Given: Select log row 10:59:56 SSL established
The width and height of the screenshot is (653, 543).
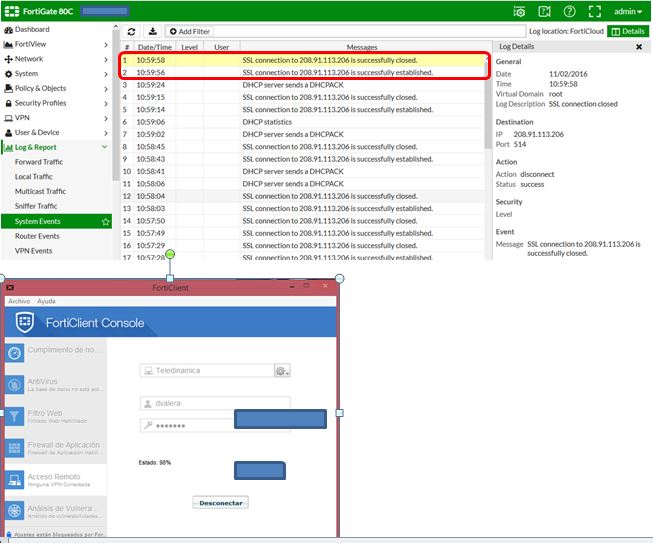Looking at the screenshot, I should pos(303,72).
